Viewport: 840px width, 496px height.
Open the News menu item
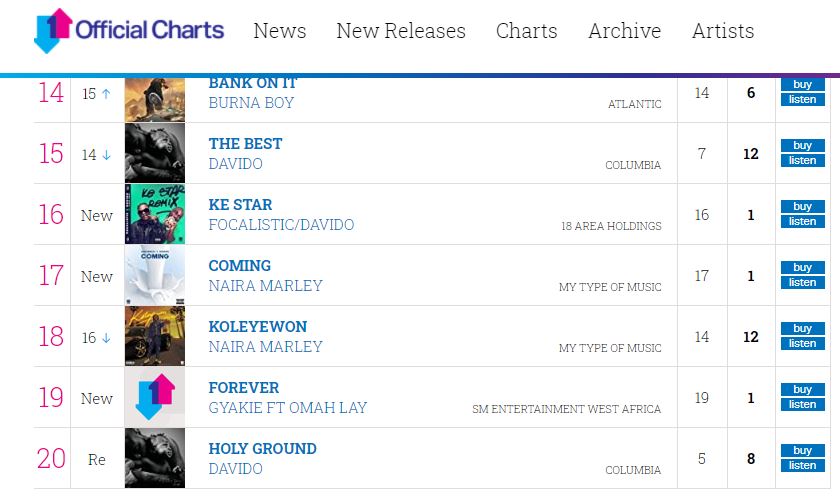coord(280,31)
